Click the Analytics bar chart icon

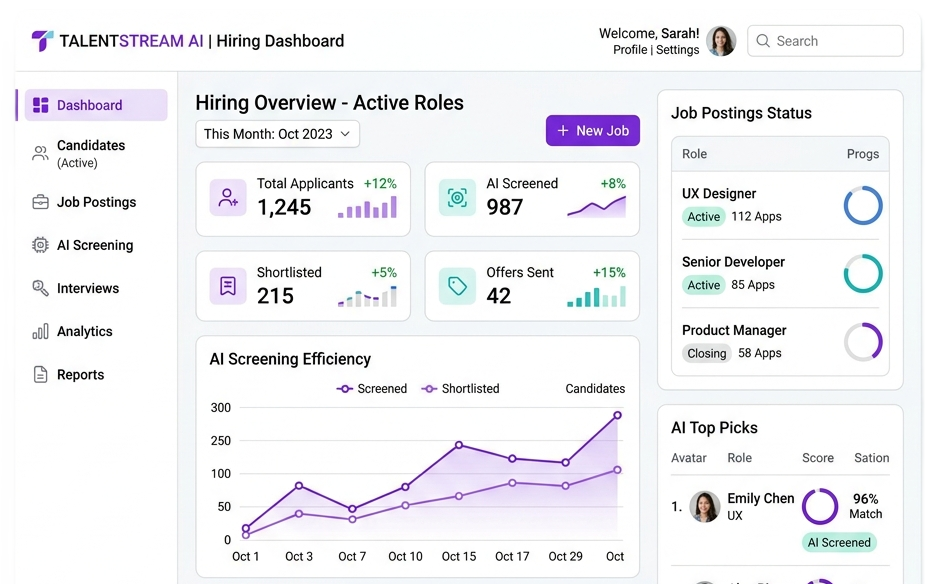40,332
